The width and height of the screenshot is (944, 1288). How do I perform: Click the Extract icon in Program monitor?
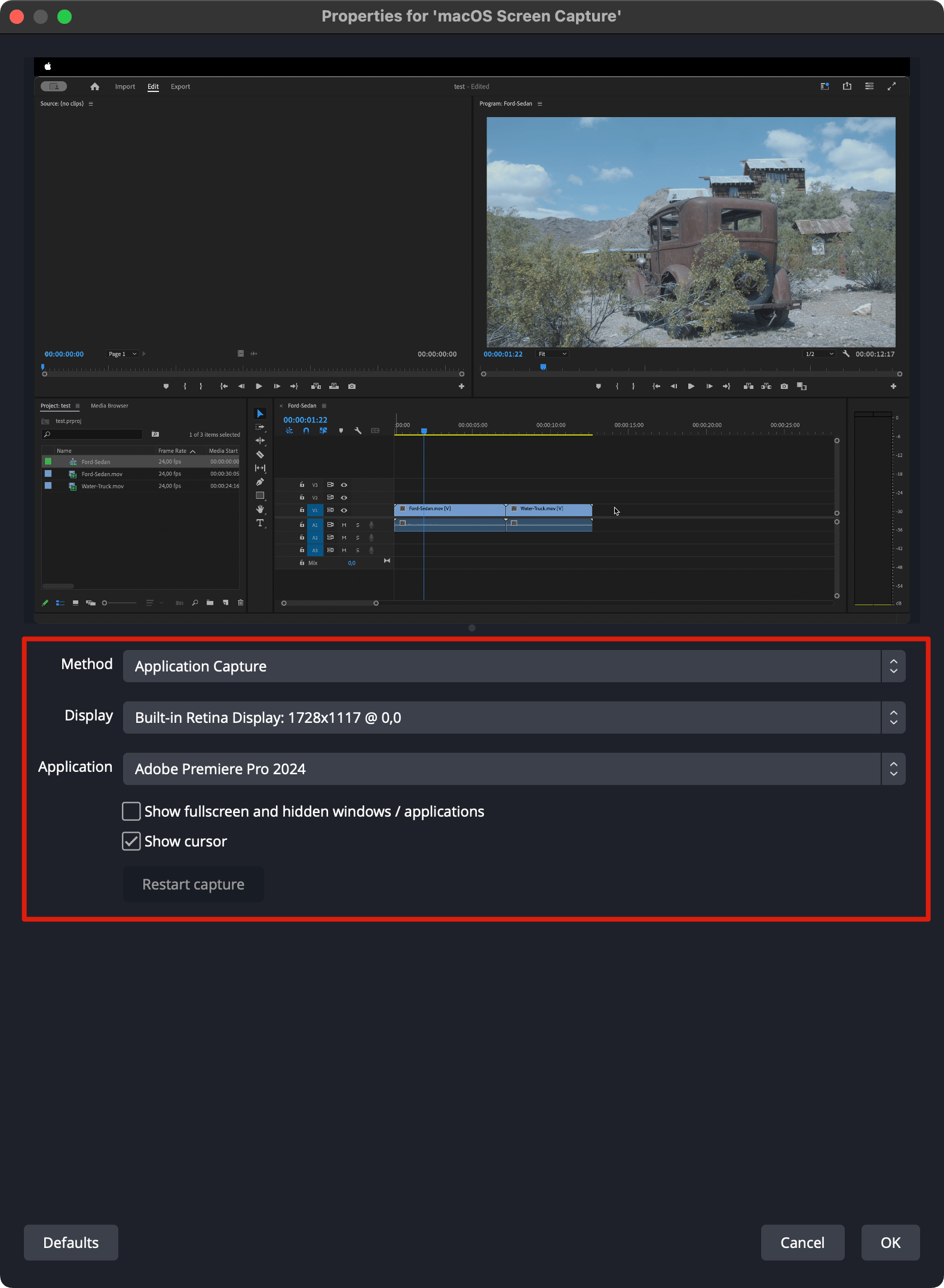click(766, 387)
